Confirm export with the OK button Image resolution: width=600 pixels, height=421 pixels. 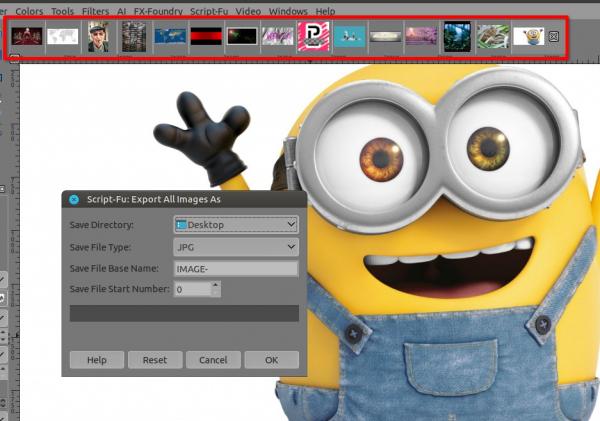[x=272, y=360]
